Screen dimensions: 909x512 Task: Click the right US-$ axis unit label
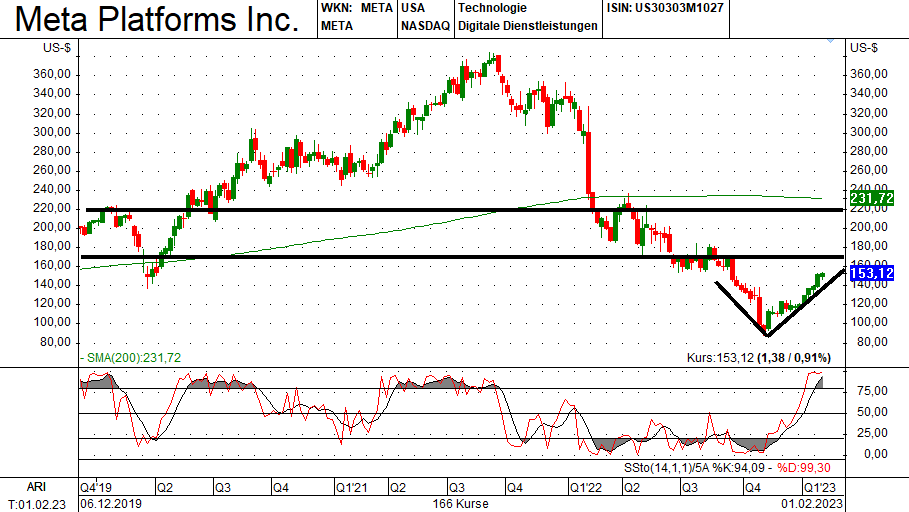(x=864, y=48)
